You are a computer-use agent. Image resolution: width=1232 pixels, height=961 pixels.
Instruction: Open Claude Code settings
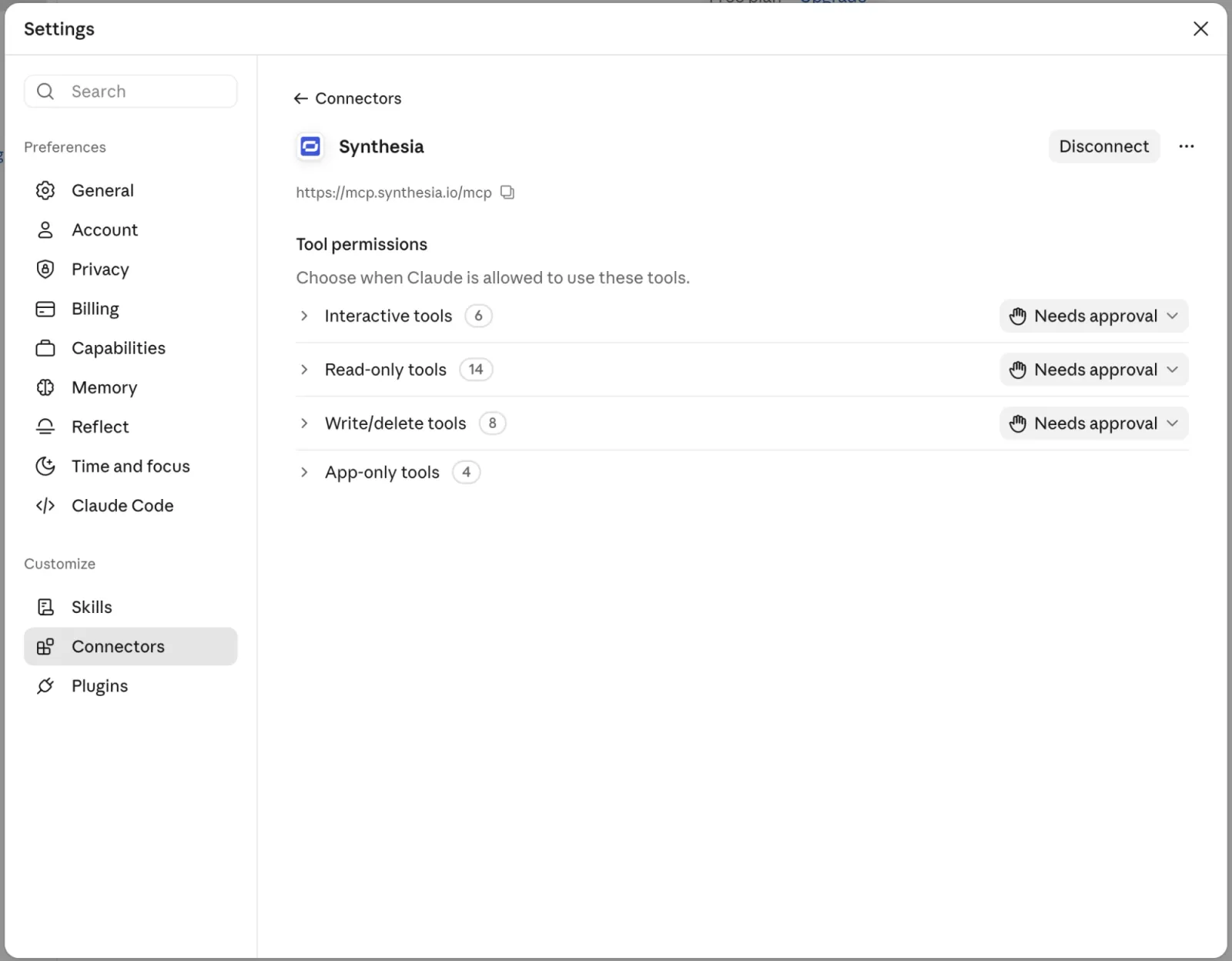(x=131, y=505)
